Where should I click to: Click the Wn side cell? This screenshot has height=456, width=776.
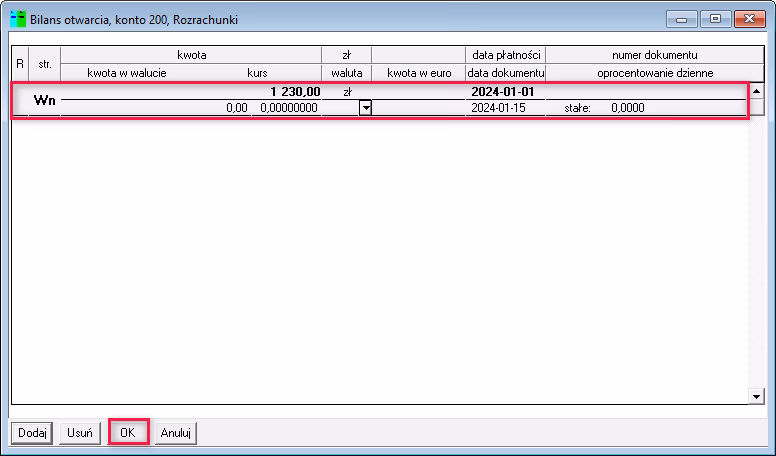tap(44, 100)
